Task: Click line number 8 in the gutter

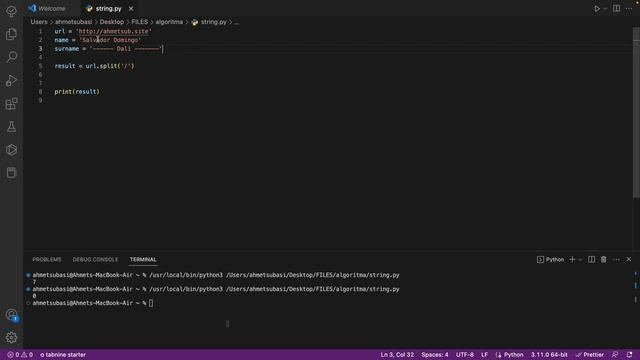Action: 40,91
